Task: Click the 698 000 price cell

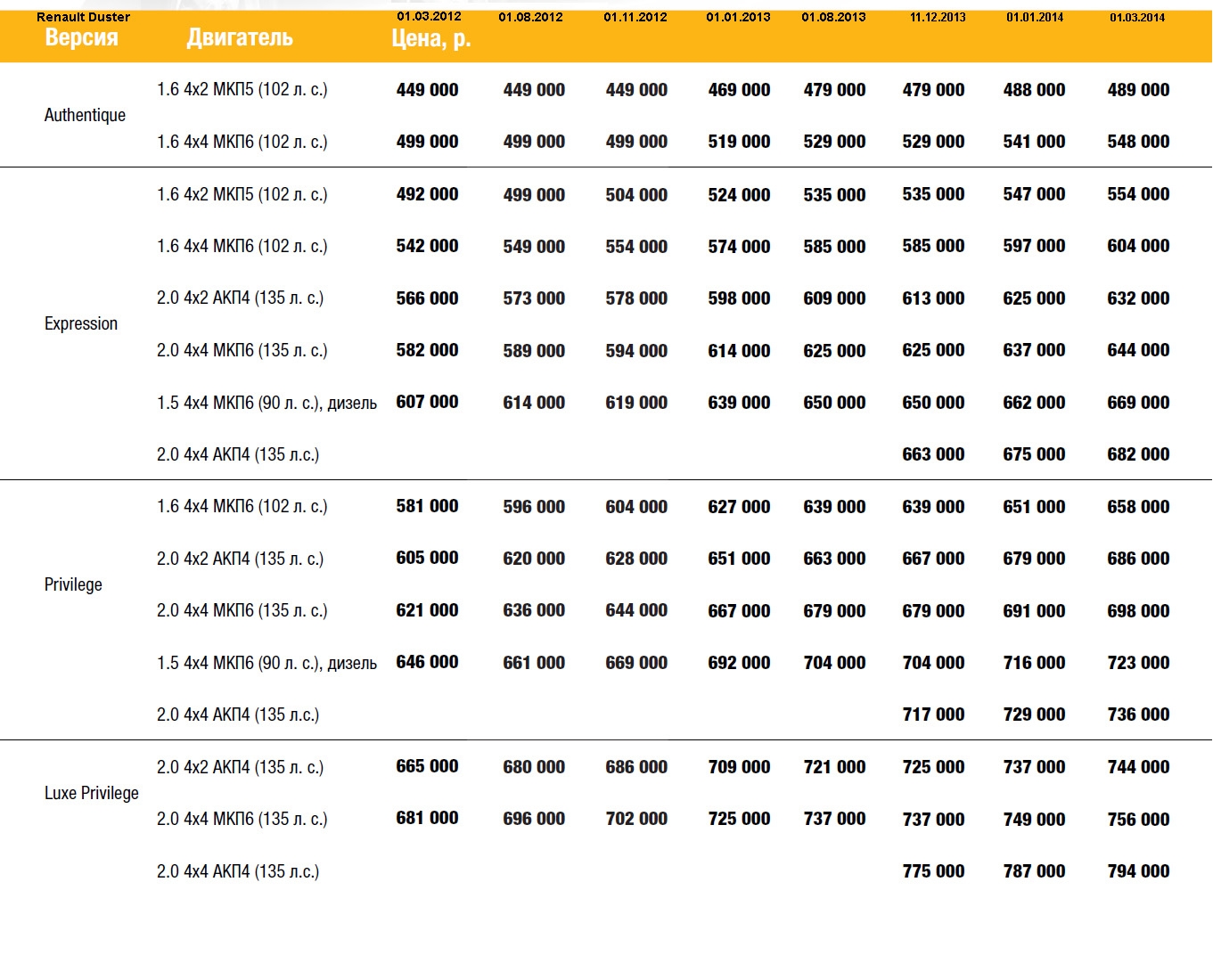Action: pos(1138,611)
